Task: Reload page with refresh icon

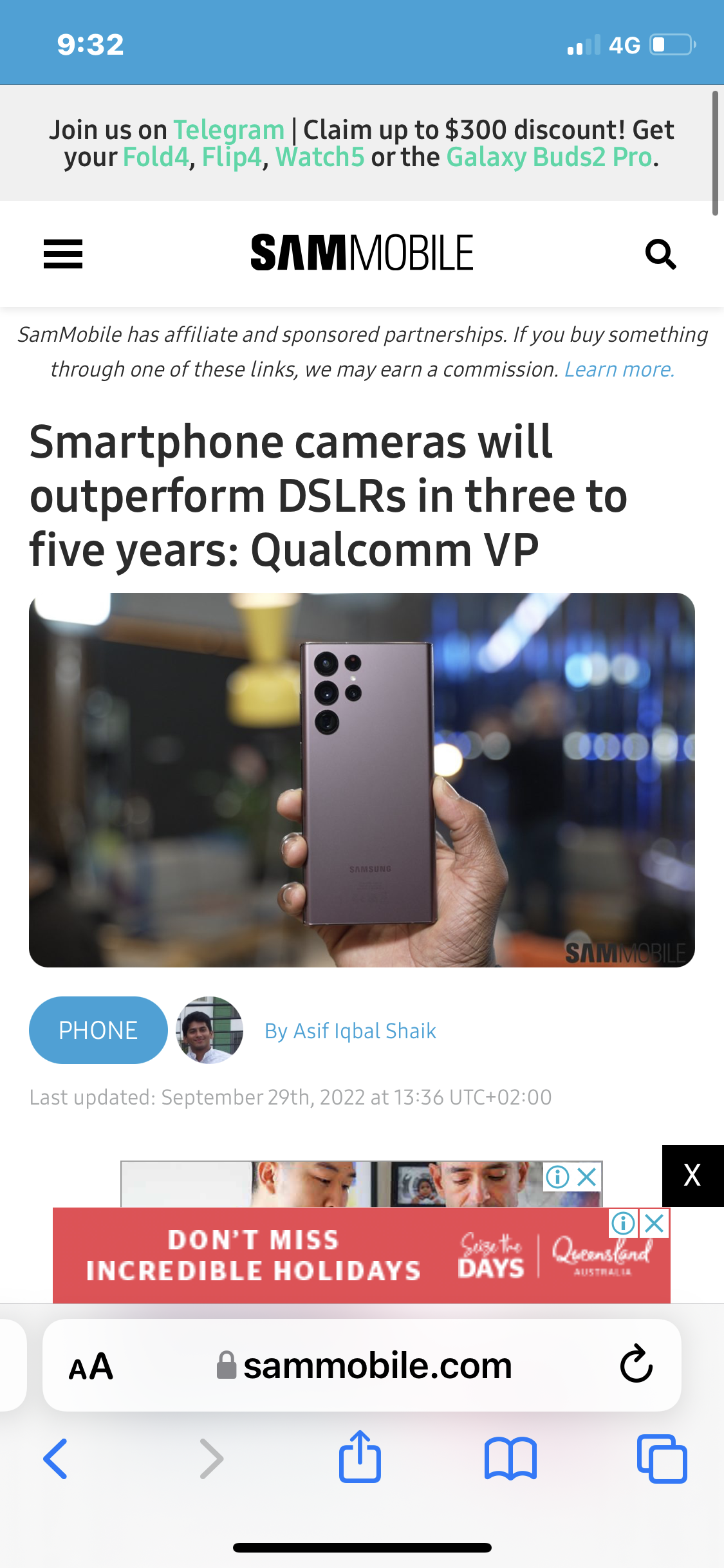Action: [x=636, y=1363]
